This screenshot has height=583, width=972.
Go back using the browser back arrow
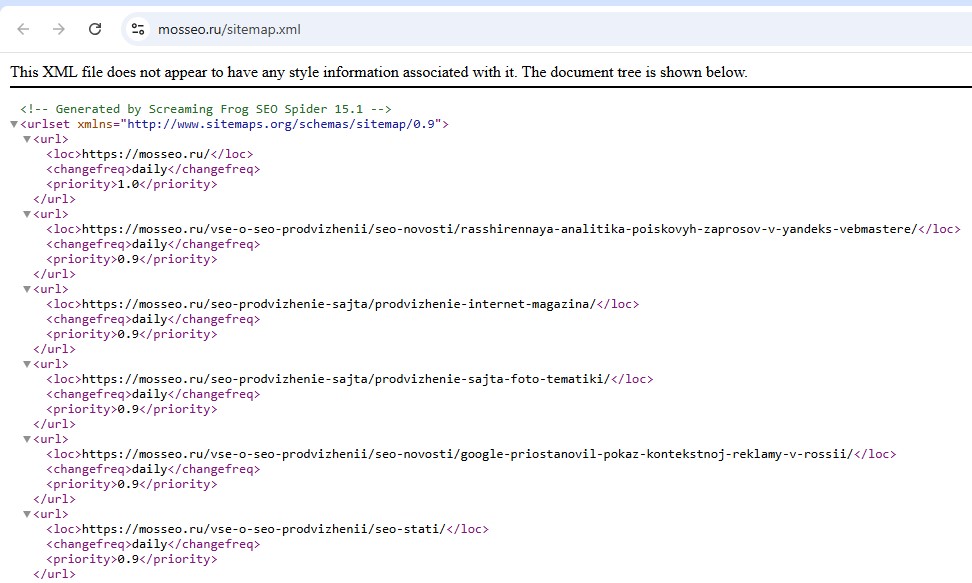[24, 29]
